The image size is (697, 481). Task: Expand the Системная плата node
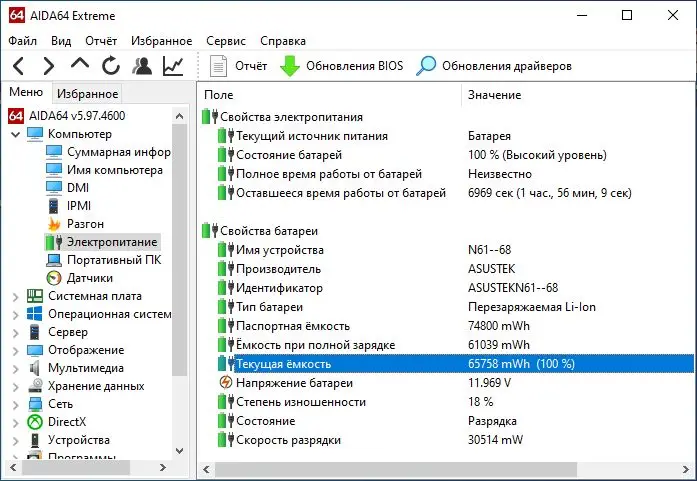(15, 297)
